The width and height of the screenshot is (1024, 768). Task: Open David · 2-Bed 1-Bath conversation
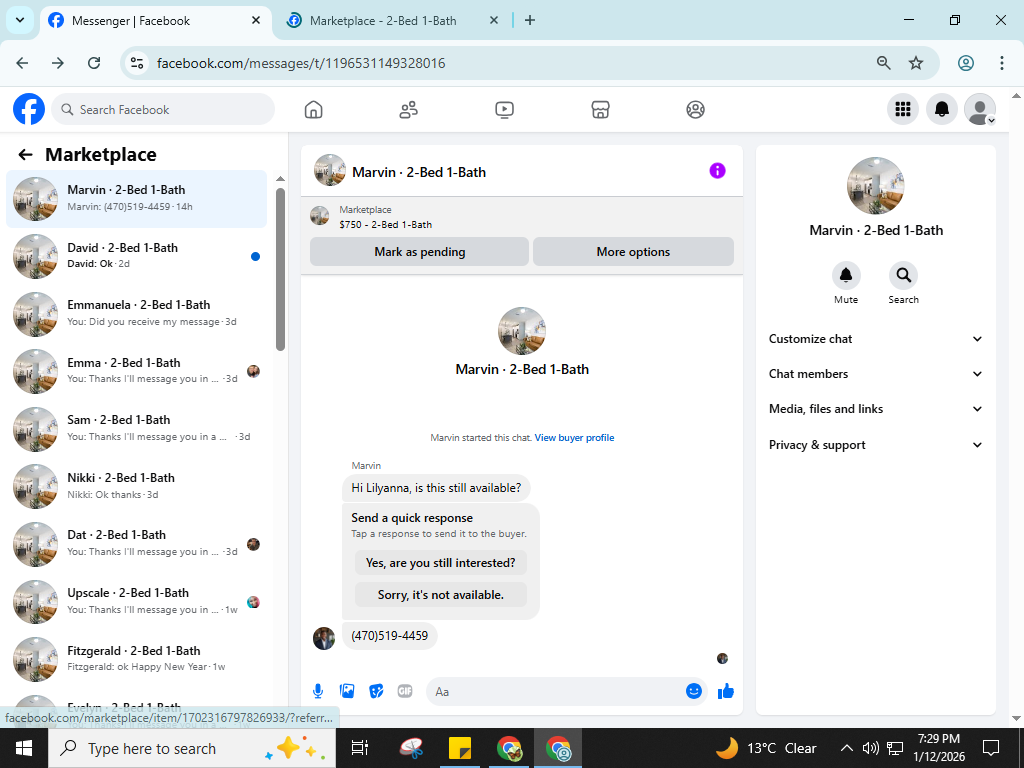[x=136, y=256]
